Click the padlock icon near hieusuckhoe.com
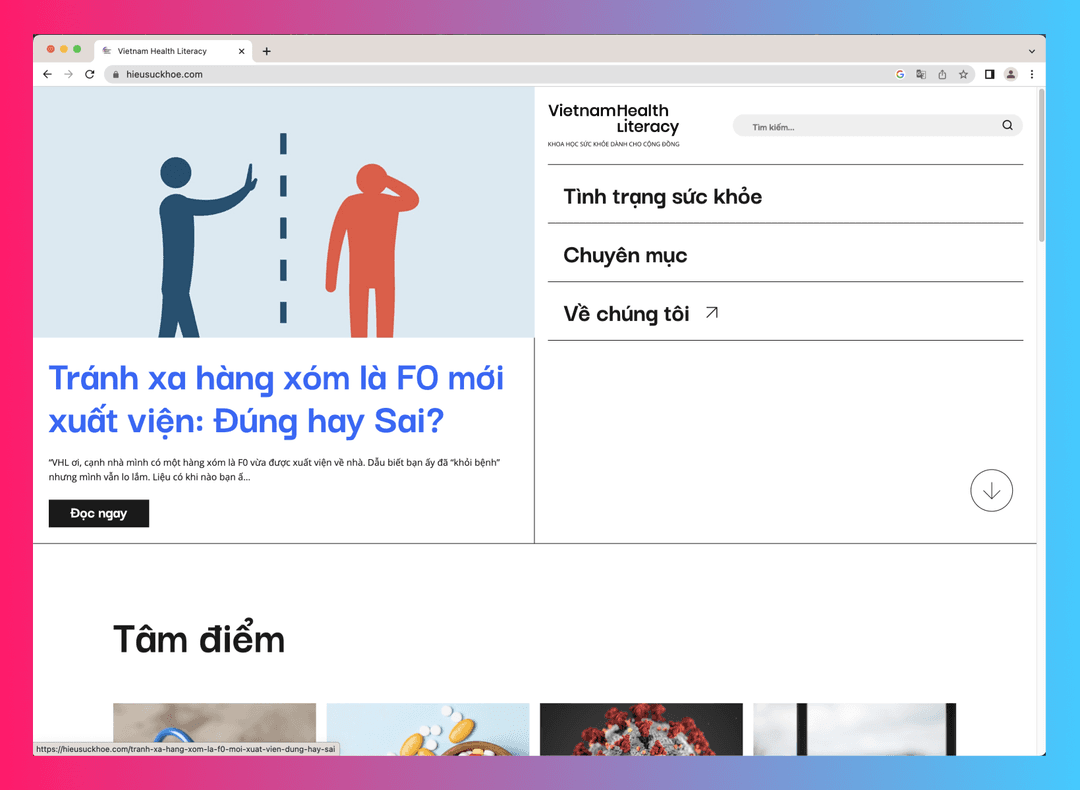The width and height of the screenshot is (1080, 790). (x=116, y=74)
